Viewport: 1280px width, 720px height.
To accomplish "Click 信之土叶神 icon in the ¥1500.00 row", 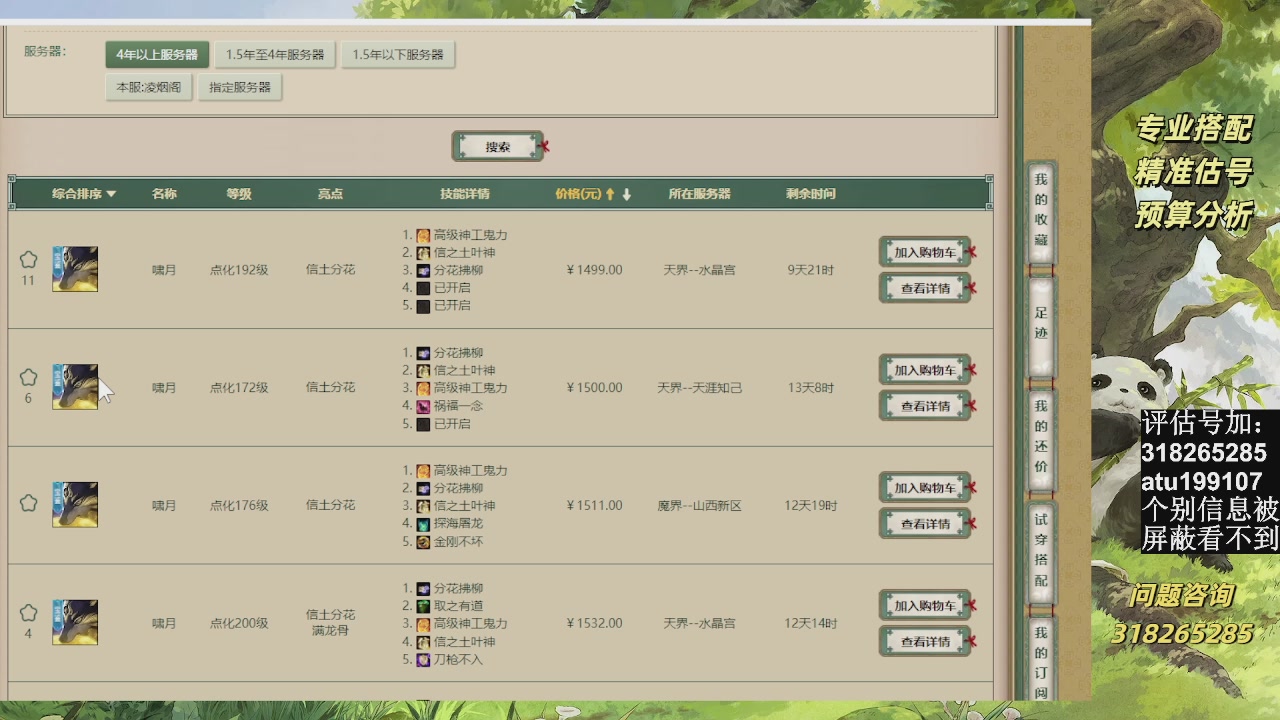I will [x=423, y=371].
